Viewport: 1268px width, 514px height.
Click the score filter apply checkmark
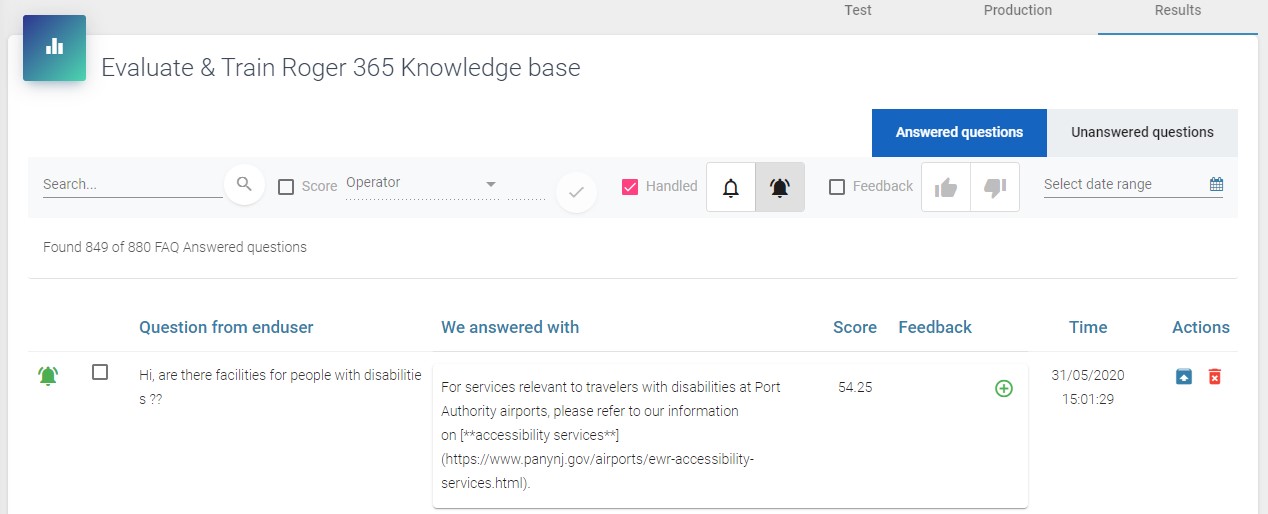pyautogui.click(x=576, y=192)
